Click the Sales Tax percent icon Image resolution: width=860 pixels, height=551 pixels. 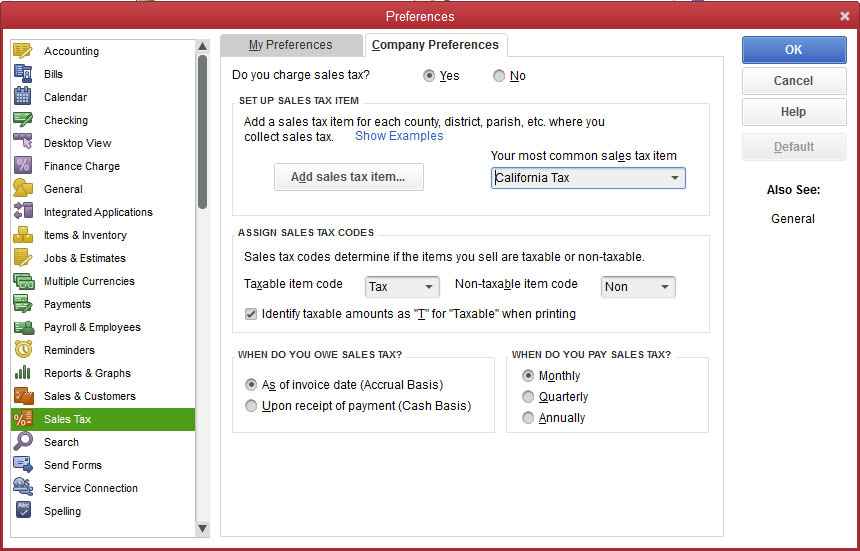coord(23,419)
